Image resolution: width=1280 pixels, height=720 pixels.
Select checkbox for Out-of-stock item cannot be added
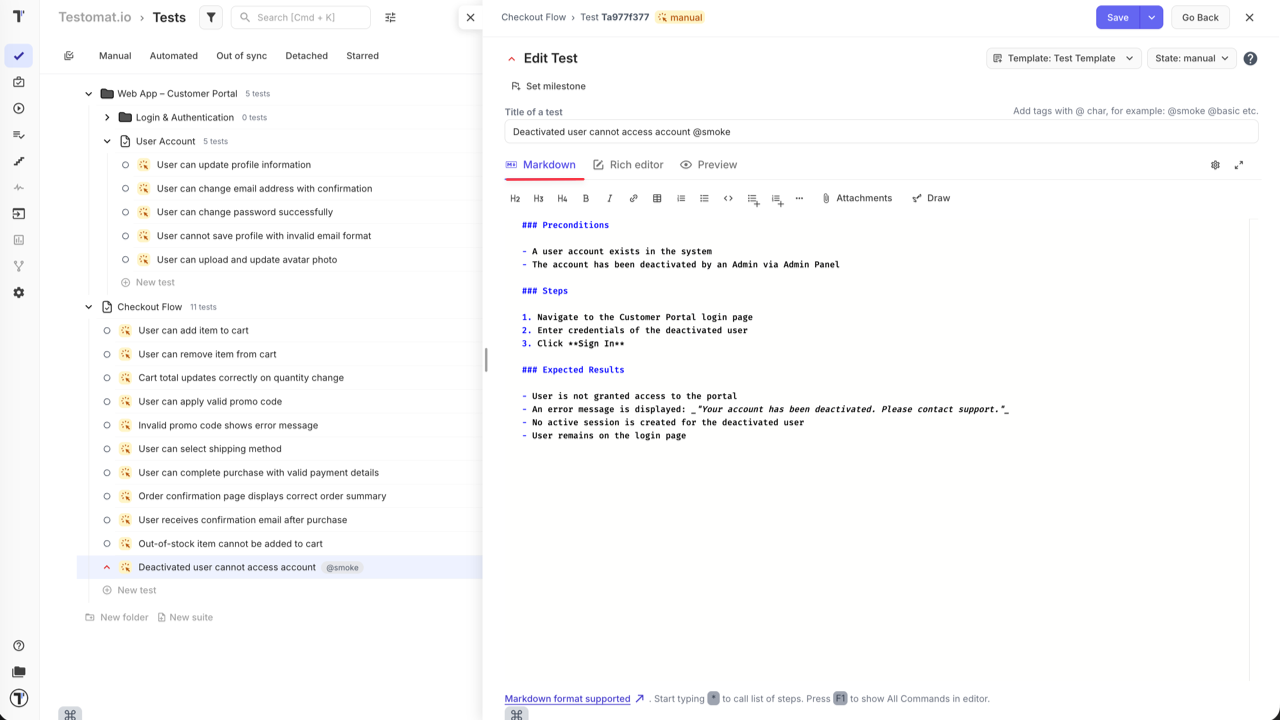click(107, 544)
